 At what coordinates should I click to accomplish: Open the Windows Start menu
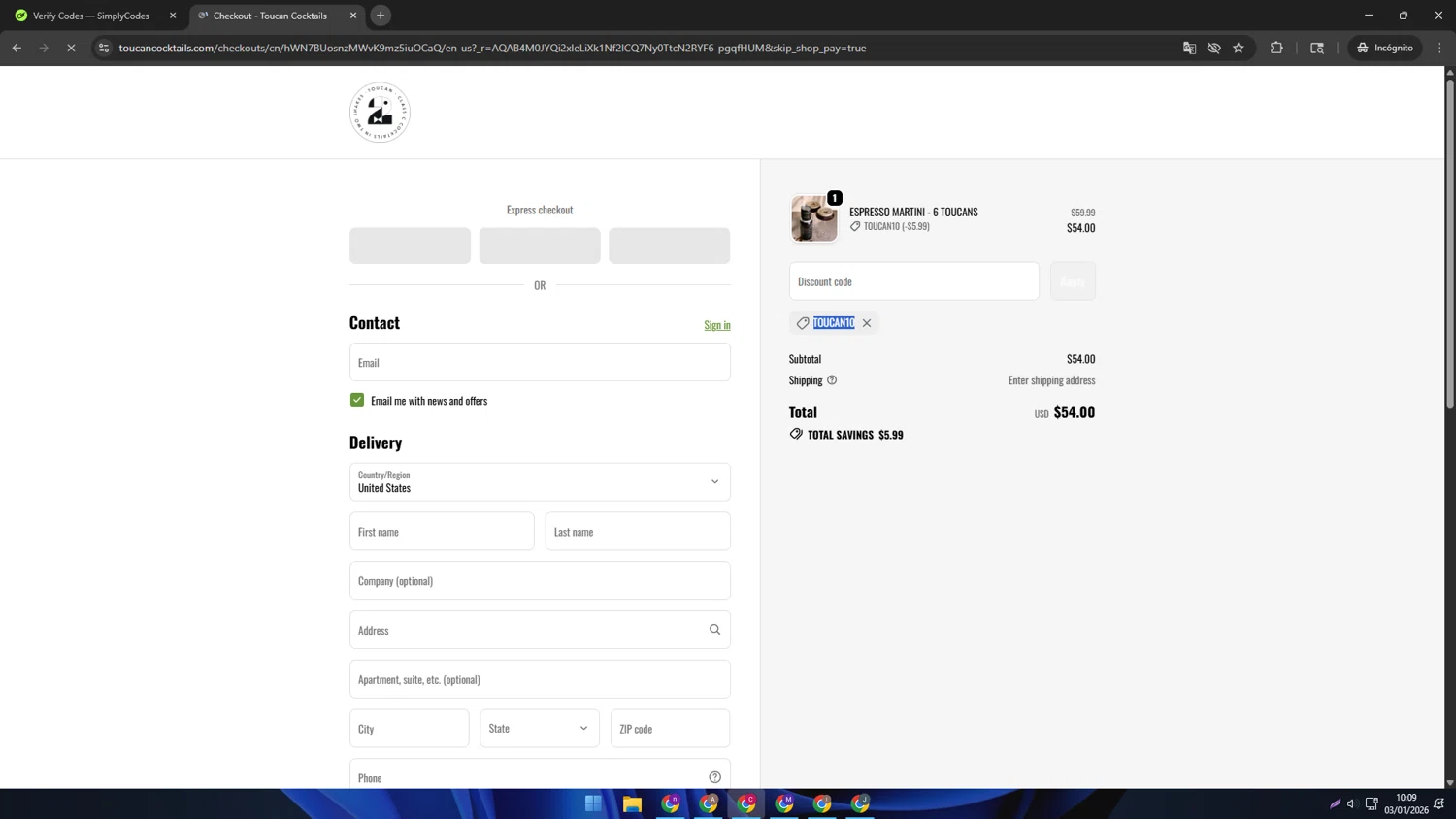tap(593, 803)
